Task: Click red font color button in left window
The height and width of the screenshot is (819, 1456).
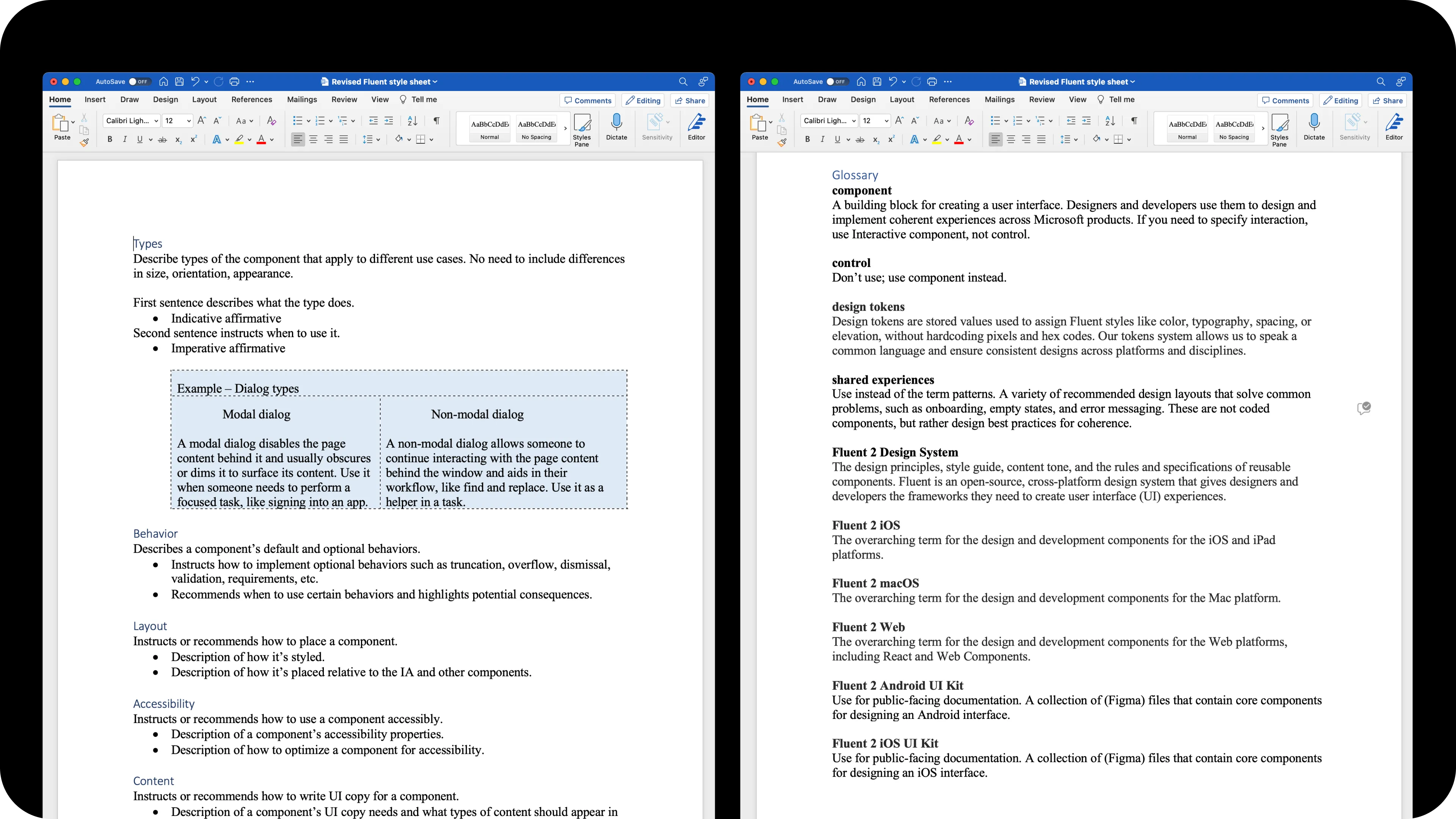Action: 261,139
